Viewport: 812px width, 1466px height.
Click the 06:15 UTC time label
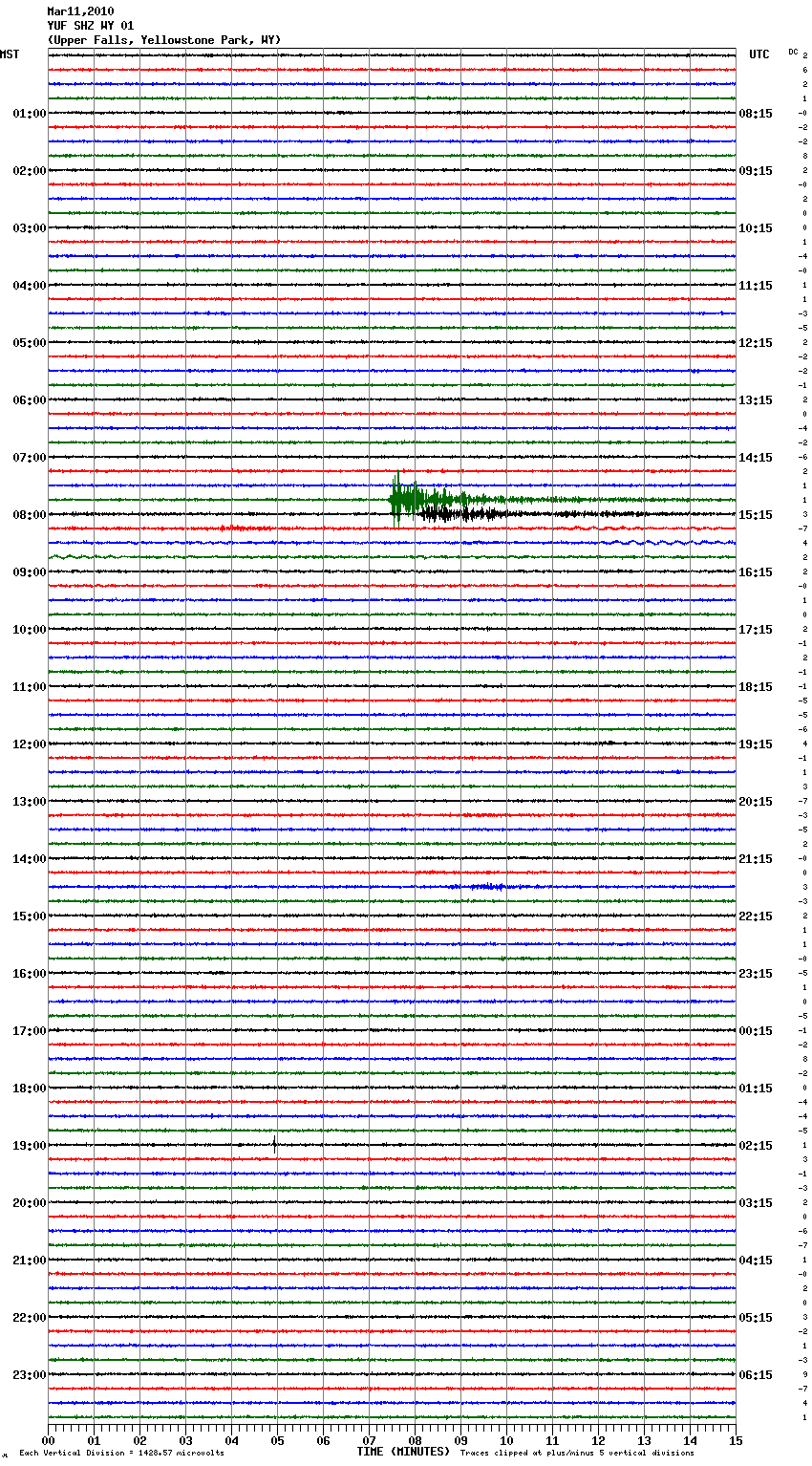[756, 1375]
